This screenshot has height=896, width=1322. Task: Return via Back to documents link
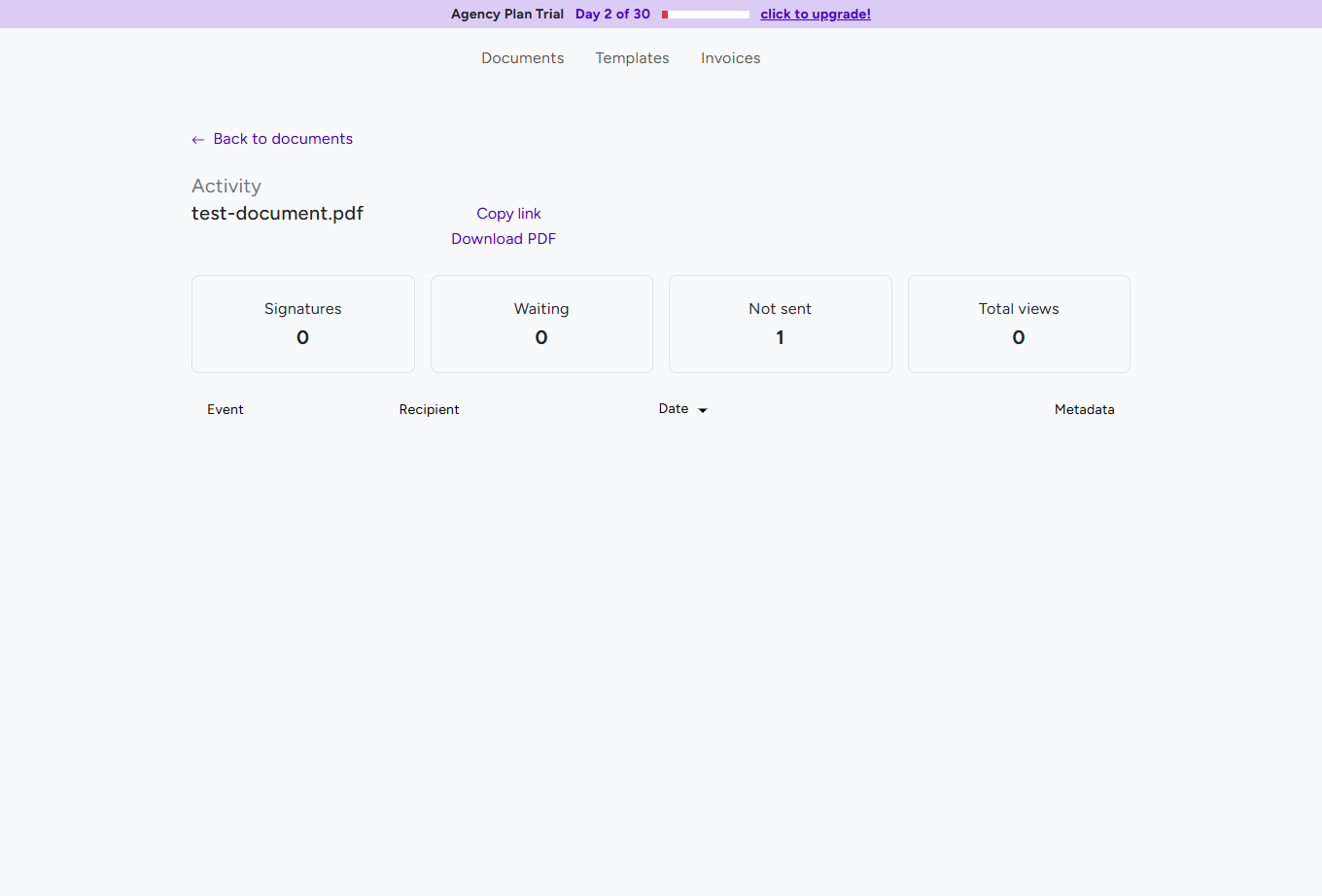[x=283, y=139]
